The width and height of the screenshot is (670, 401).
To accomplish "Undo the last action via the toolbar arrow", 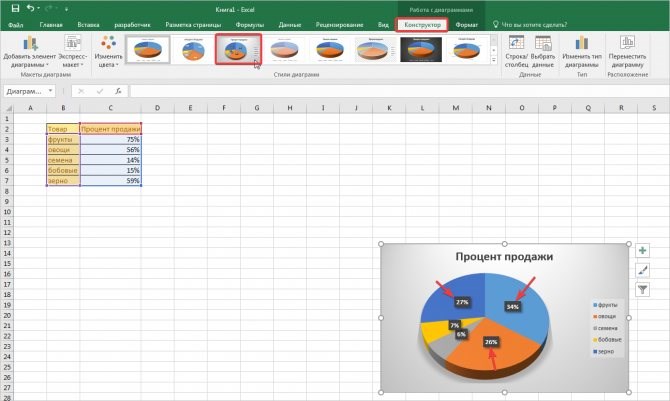I will click(x=30, y=8).
